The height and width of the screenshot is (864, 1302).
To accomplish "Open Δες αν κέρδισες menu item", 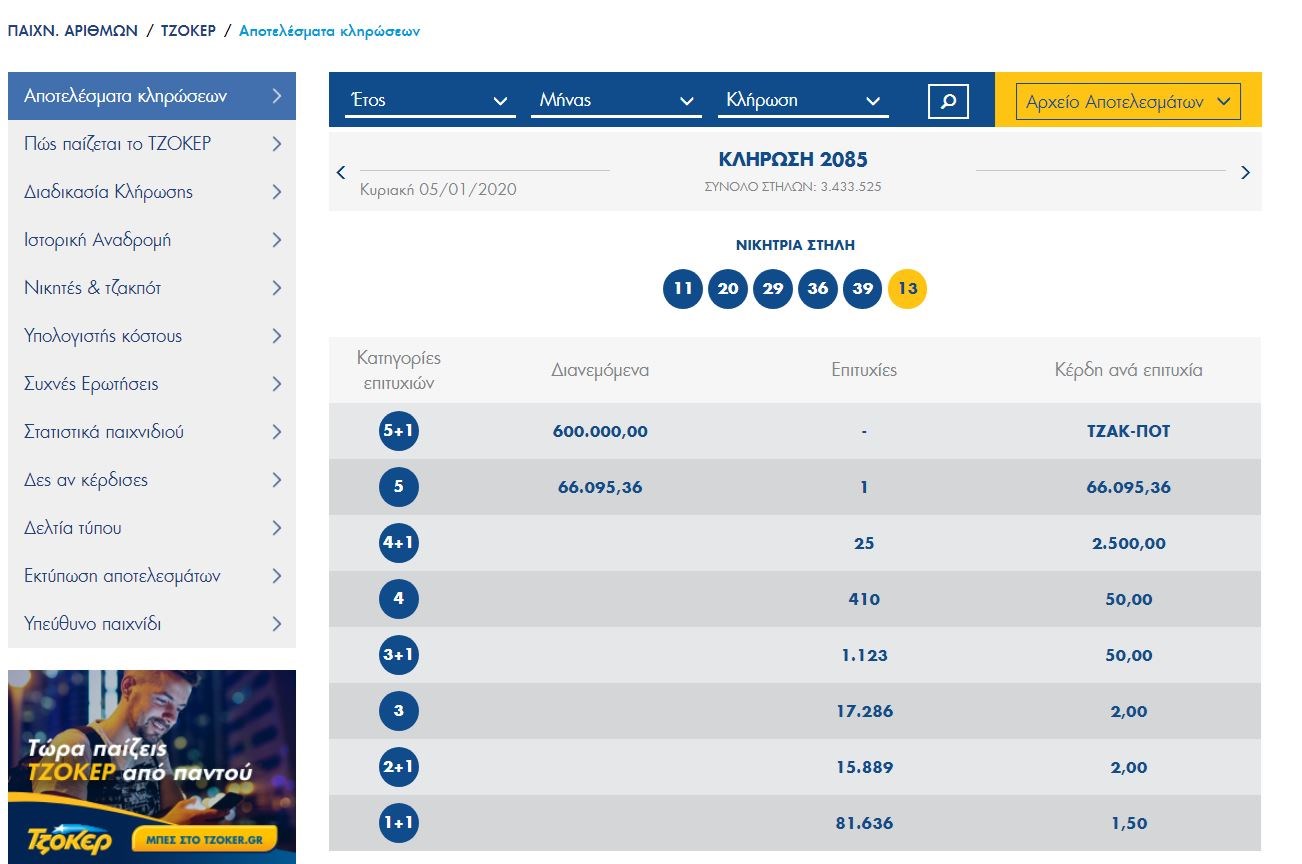I will click(x=152, y=480).
